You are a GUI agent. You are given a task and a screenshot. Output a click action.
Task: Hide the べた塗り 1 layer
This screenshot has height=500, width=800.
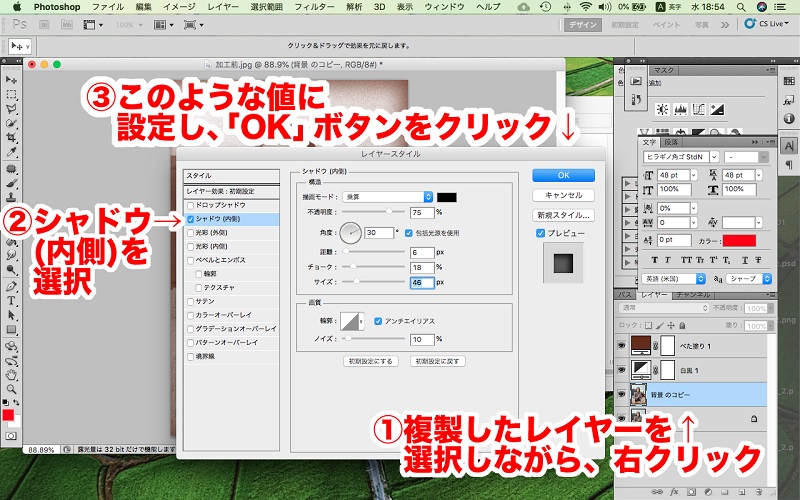pos(621,346)
